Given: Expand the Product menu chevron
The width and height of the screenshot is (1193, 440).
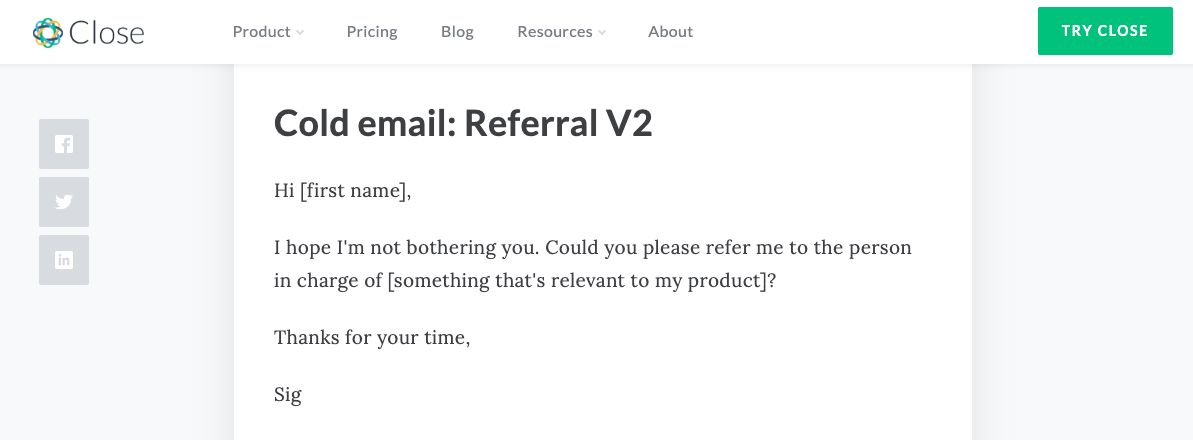Looking at the screenshot, I should click(x=300, y=33).
